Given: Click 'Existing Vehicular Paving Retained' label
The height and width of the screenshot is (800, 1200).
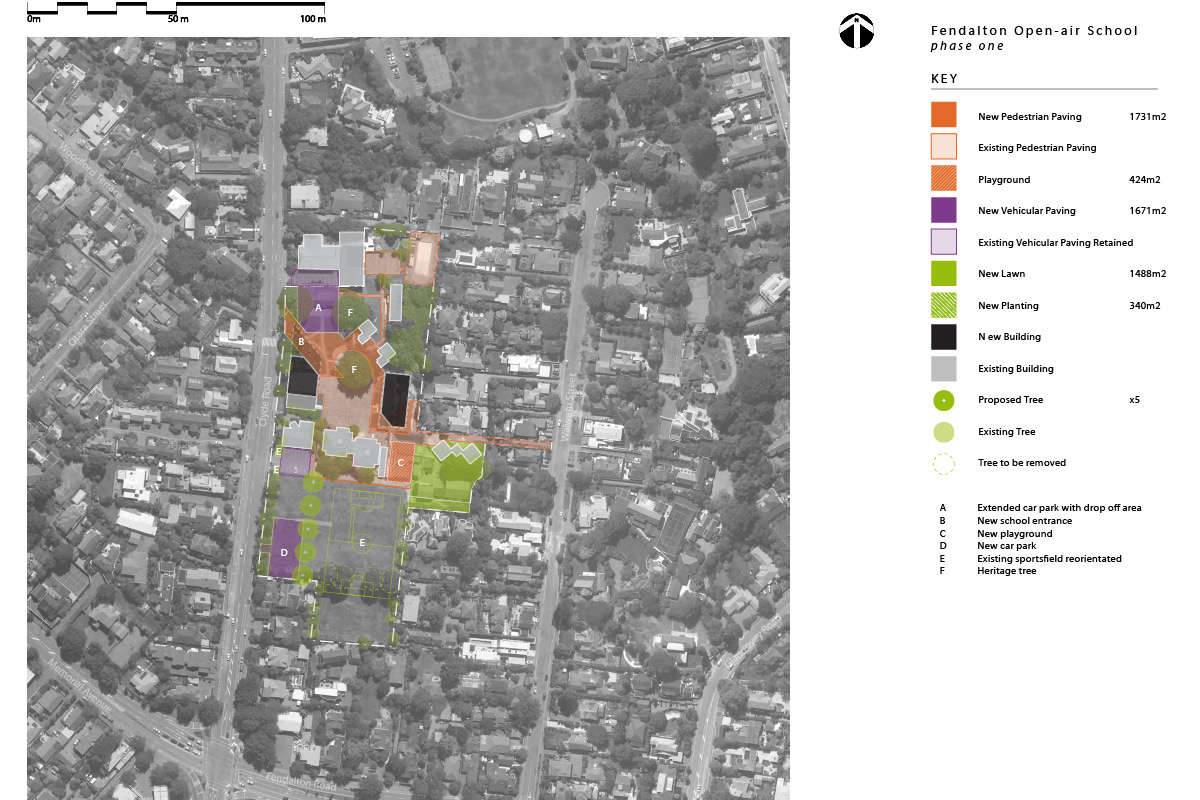Looking at the screenshot, I should point(1055,243).
